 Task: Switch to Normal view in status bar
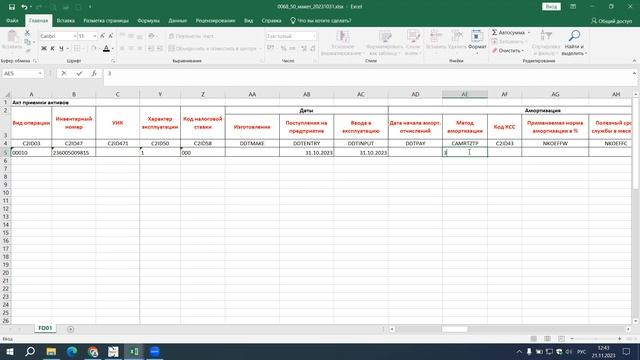533,339
